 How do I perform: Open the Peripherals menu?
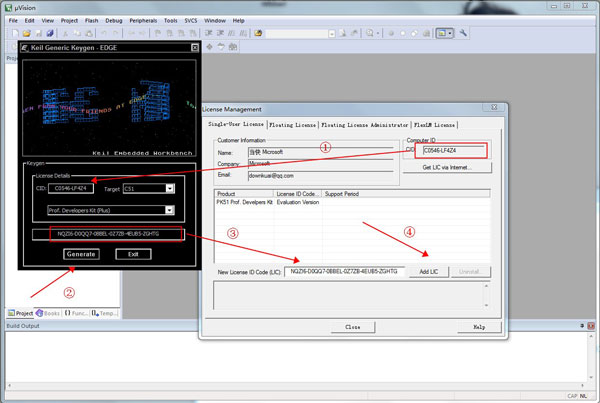coord(144,20)
